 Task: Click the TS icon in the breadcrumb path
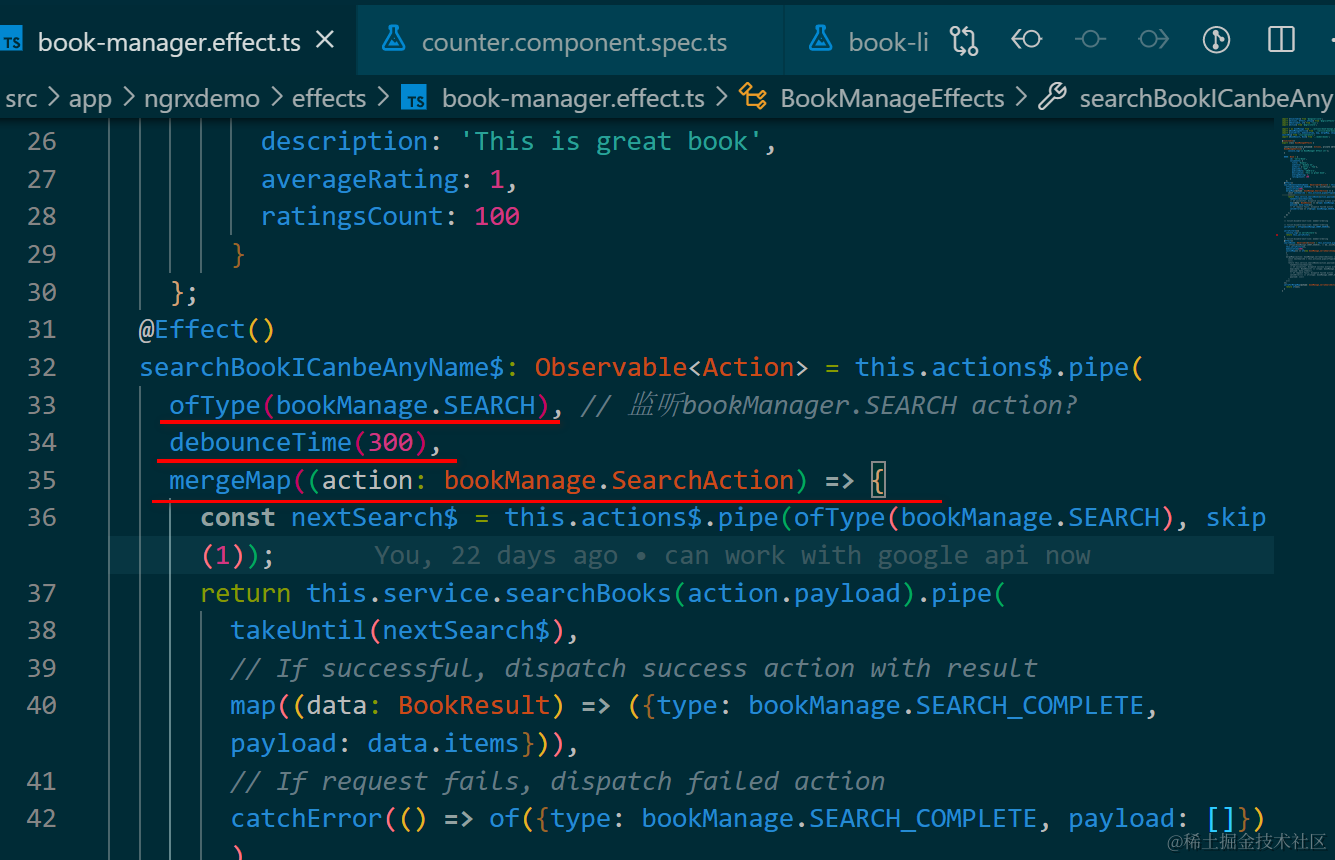pos(414,98)
